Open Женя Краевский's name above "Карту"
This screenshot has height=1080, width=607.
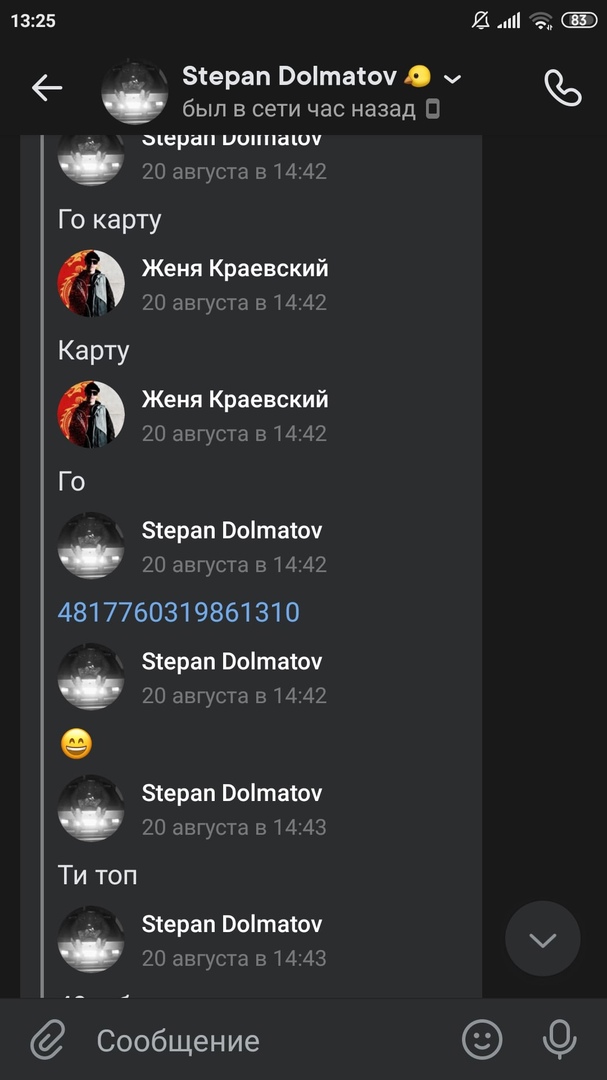tap(235, 268)
